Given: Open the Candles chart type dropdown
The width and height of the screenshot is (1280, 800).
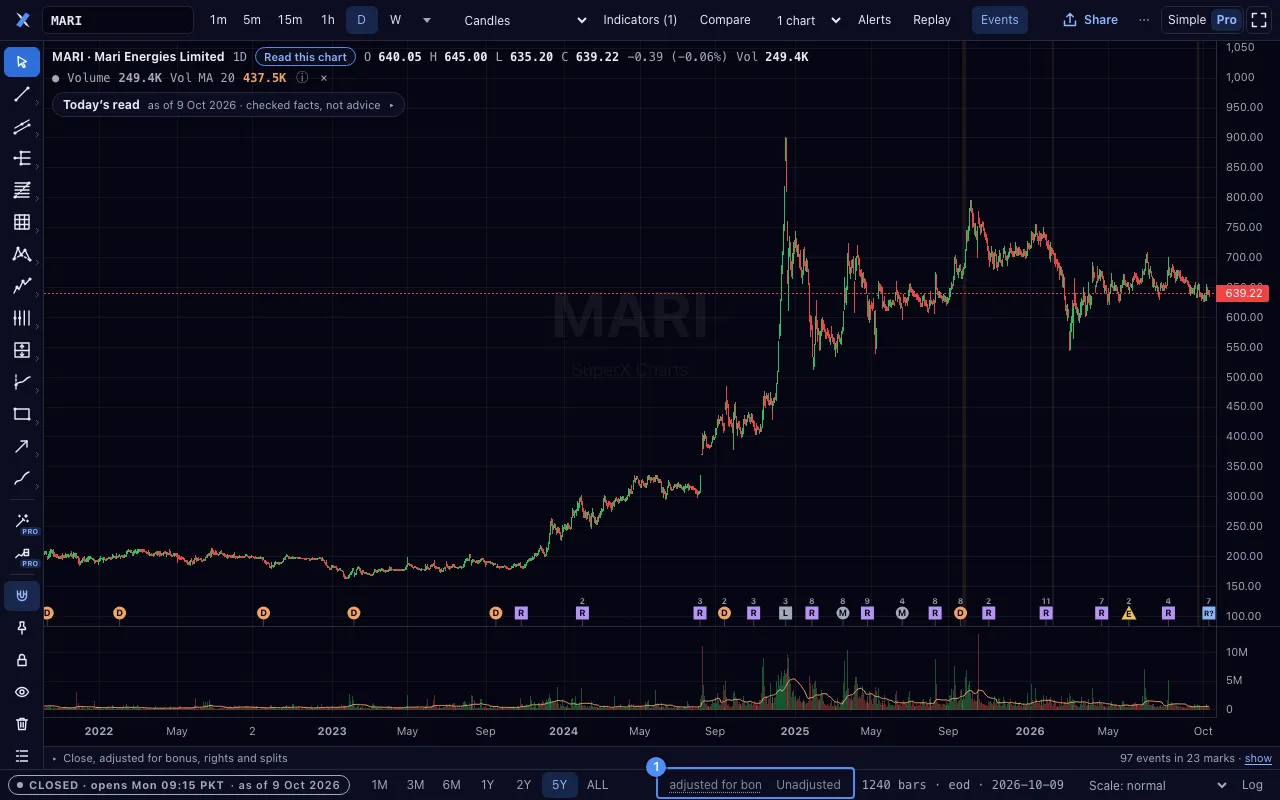Looking at the screenshot, I should pyautogui.click(x=525, y=20).
